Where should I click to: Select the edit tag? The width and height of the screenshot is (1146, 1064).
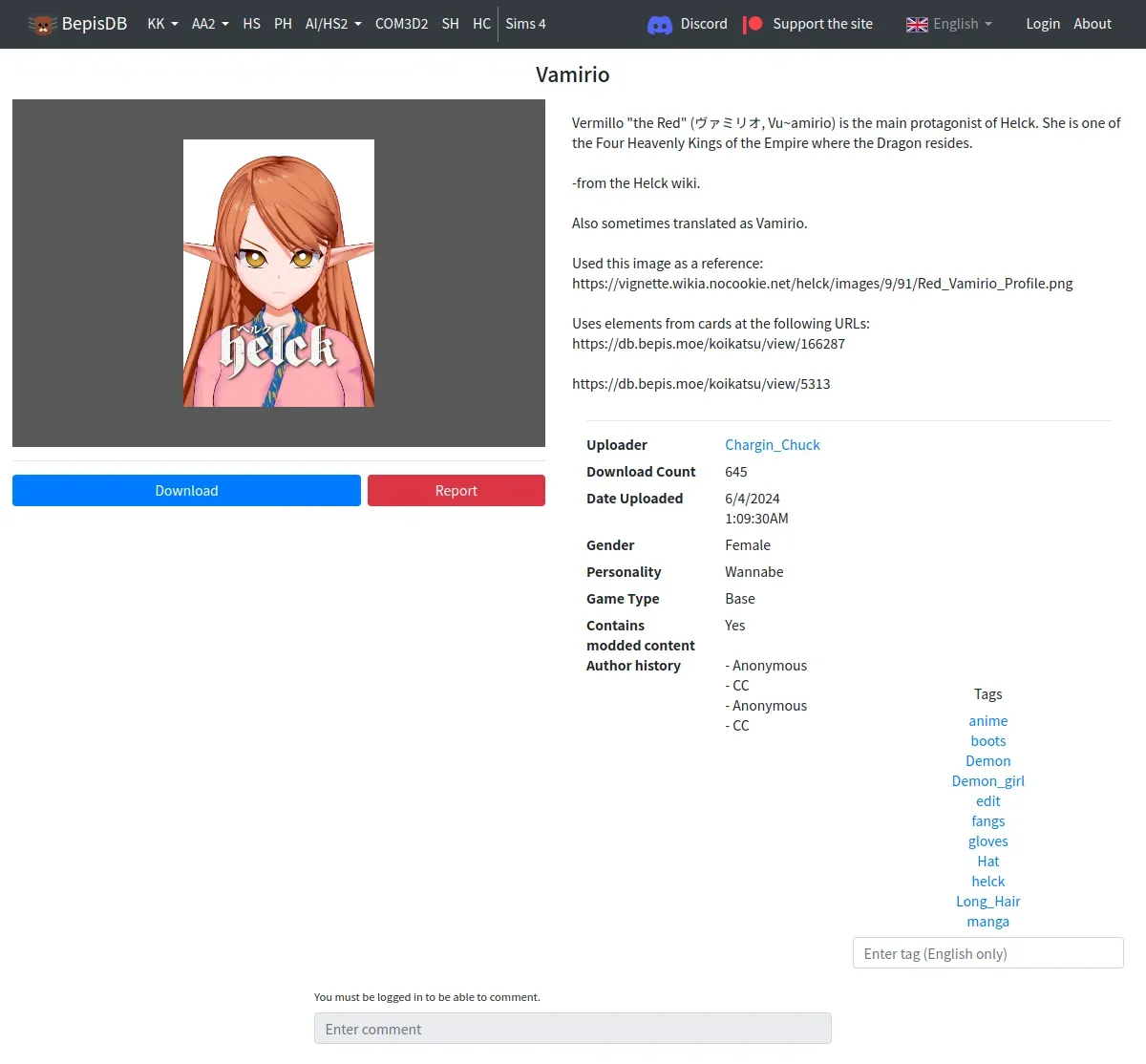click(988, 801)
